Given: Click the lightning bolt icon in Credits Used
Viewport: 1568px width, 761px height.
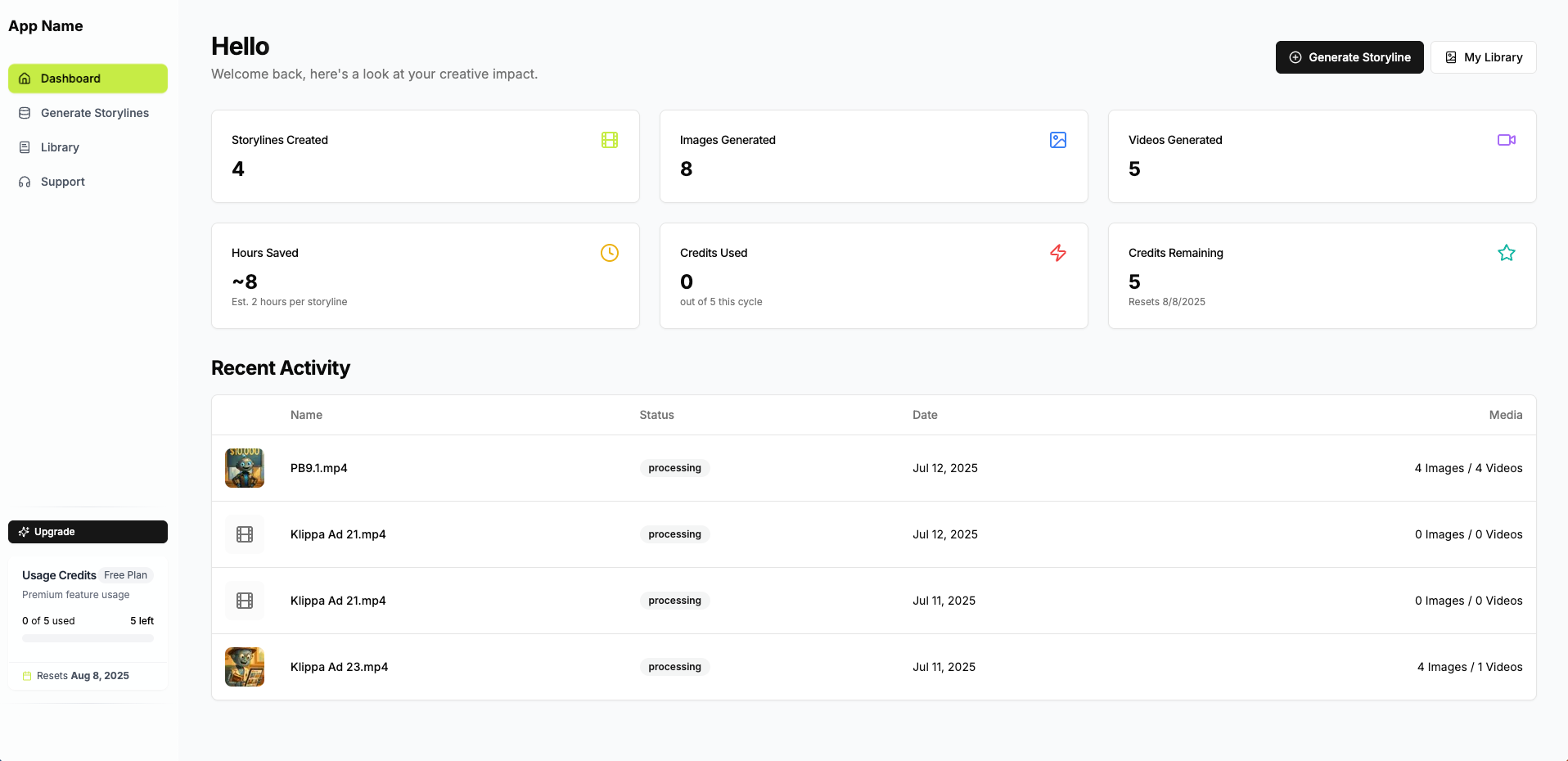Looking at the screenshot, I should click(x=1058, y=253).
